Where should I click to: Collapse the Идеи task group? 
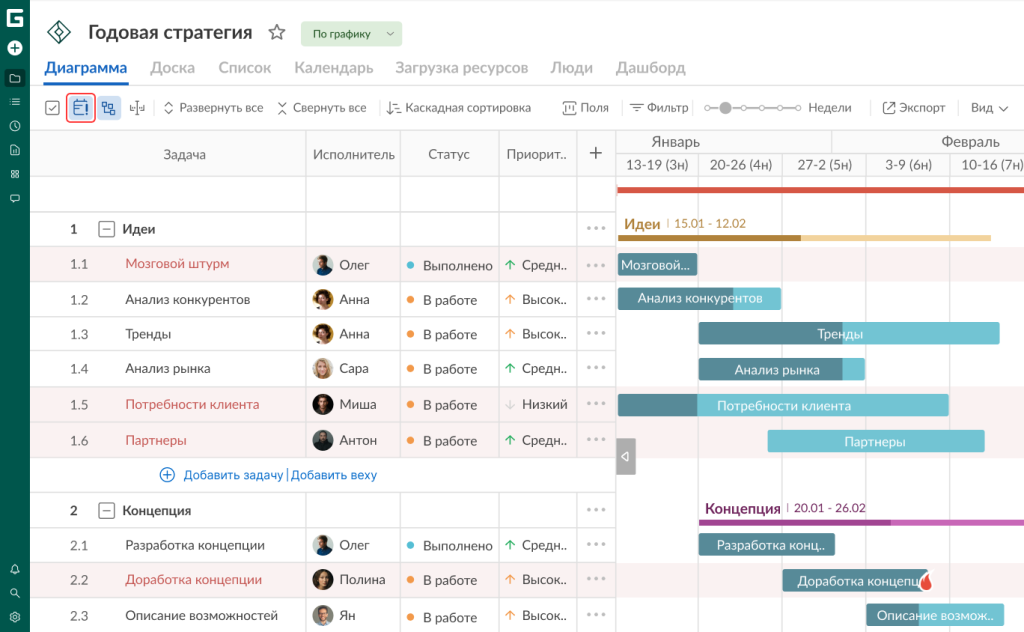tap(107, 228)
